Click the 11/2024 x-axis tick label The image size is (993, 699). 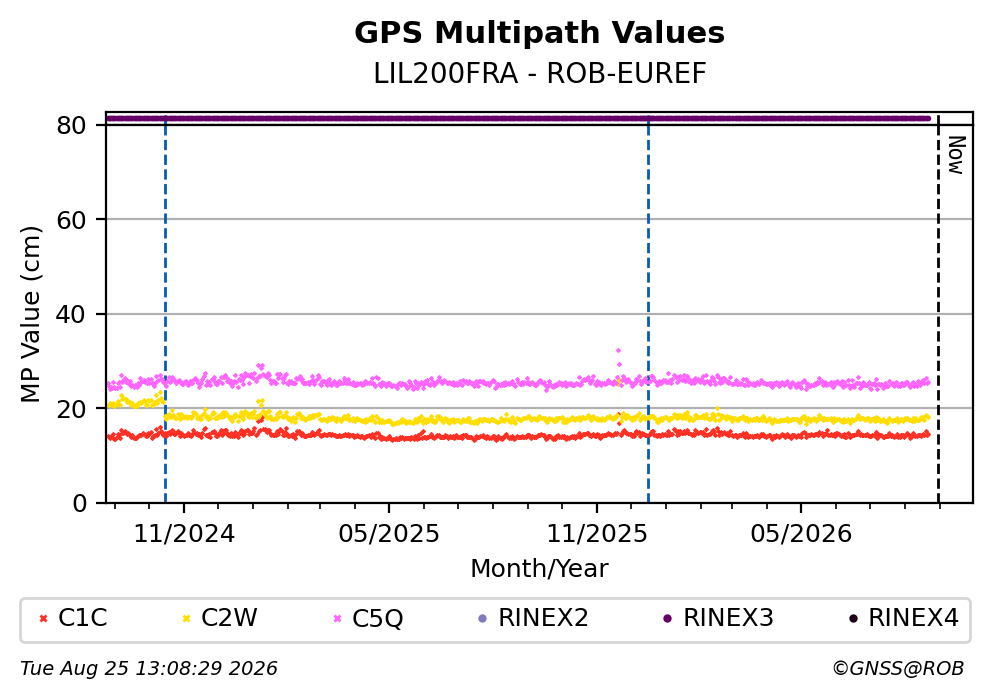coord(184,534)
